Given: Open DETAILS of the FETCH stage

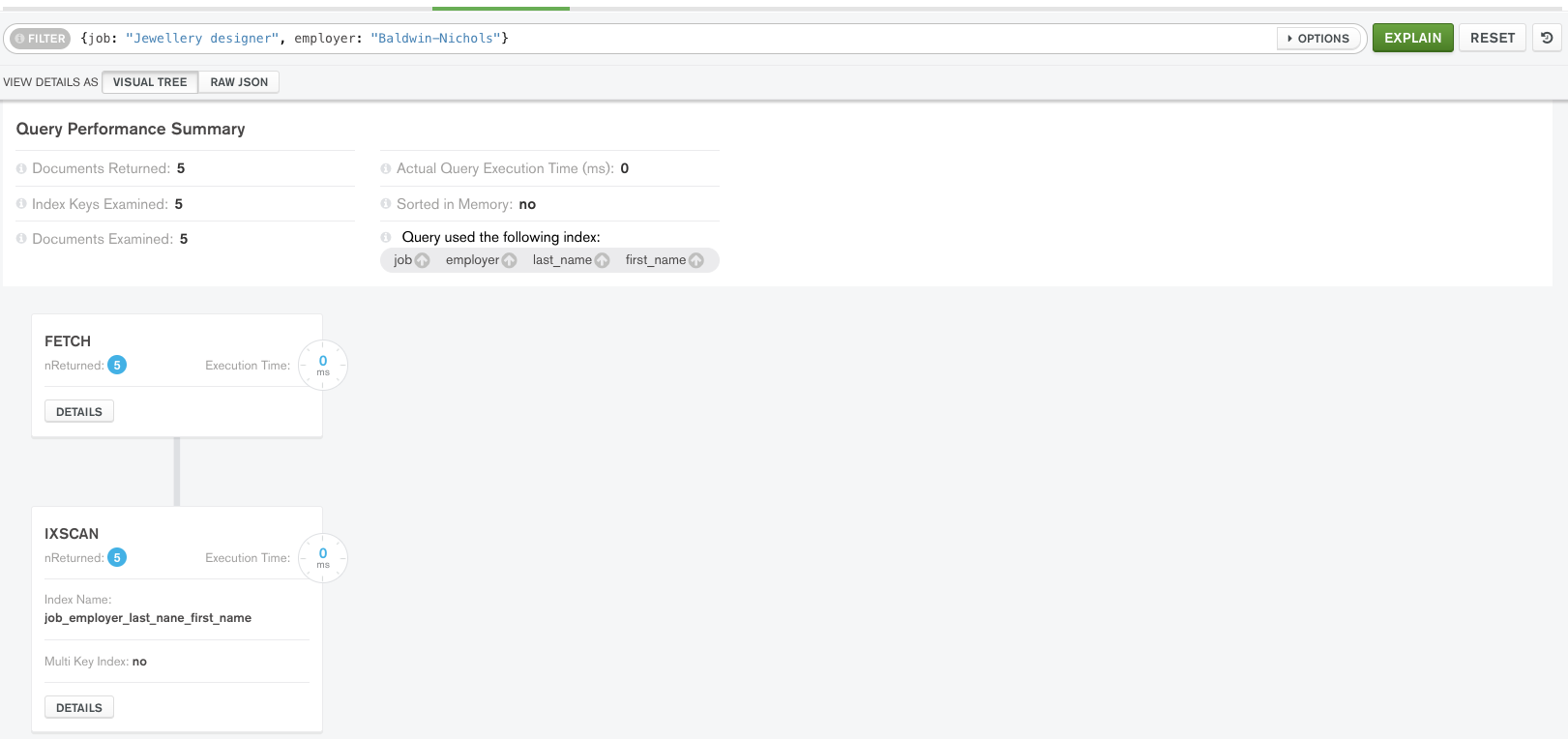Looking at the screenshot, I should point(79,411).
